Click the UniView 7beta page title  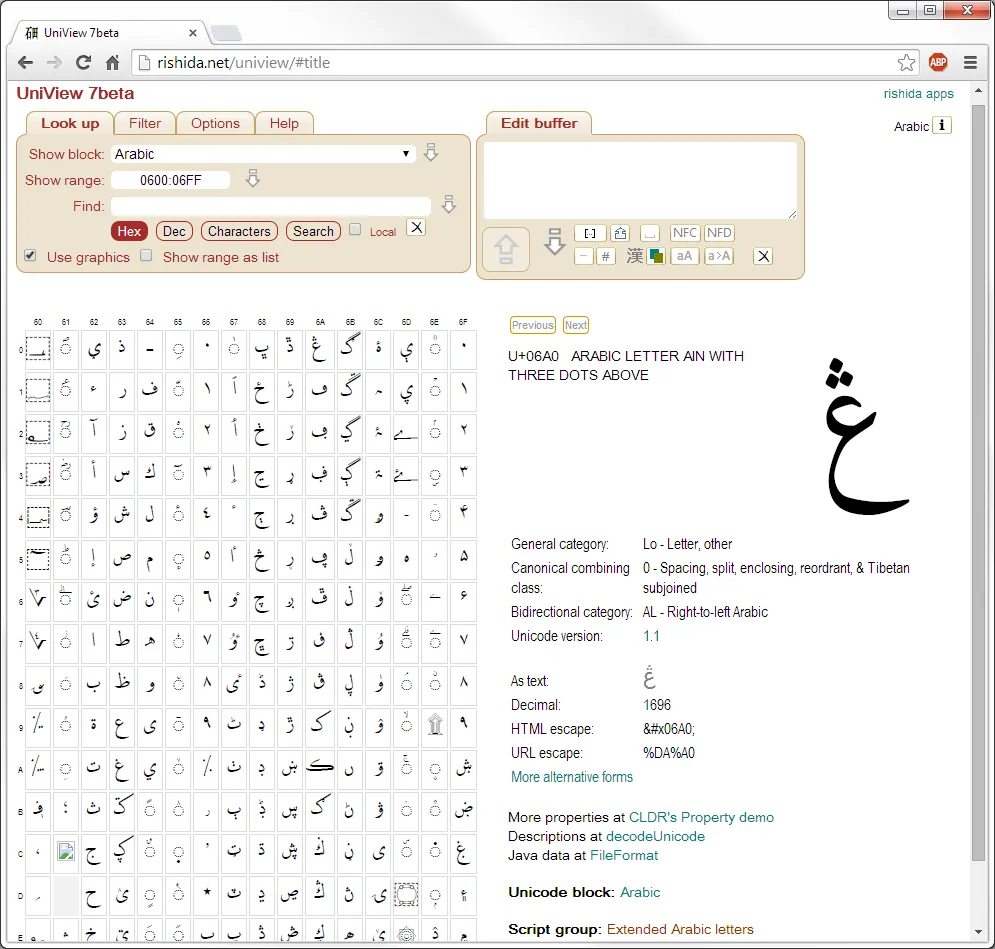pos(75,93)
